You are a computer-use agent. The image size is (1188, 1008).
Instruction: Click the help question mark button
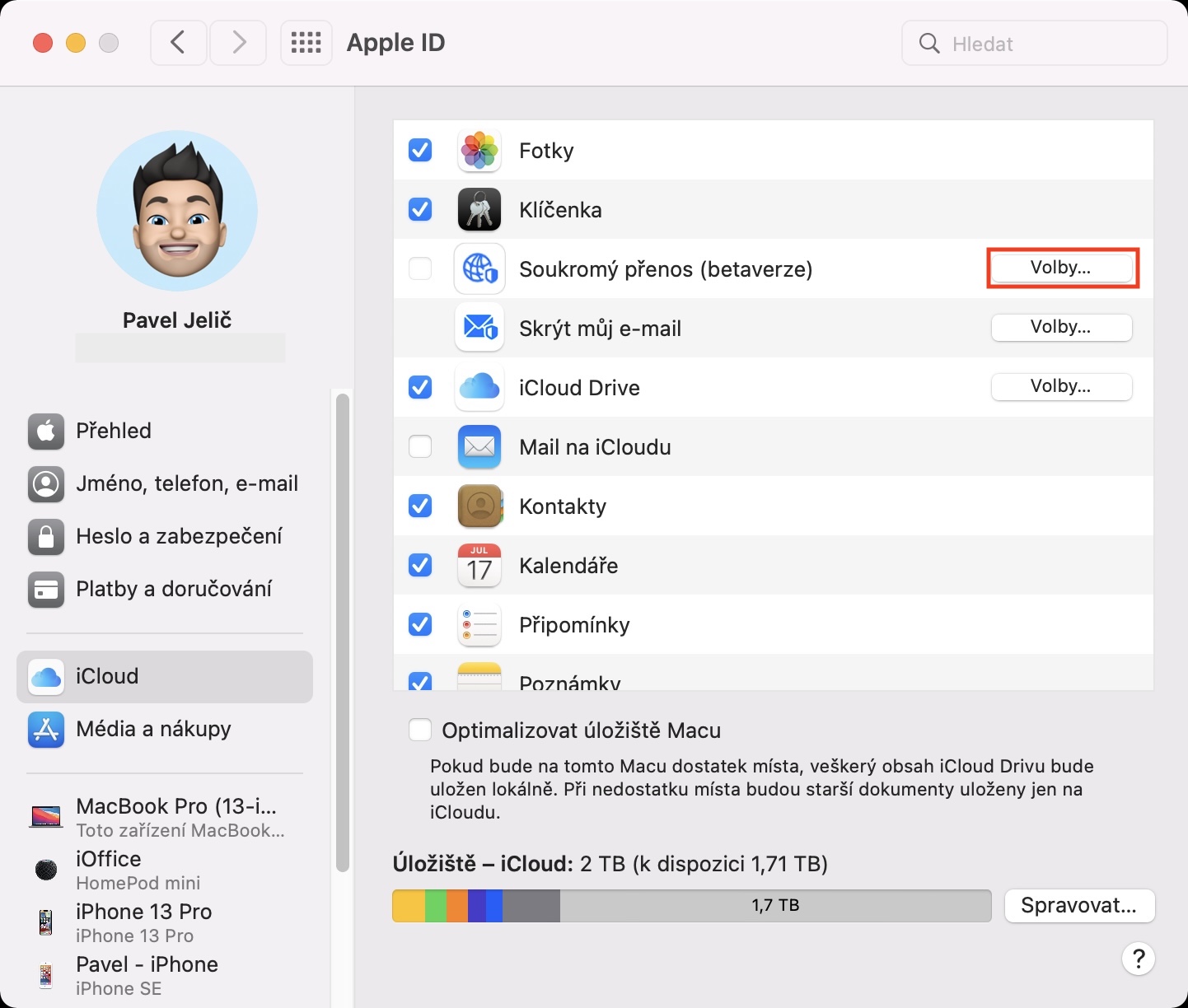click(x=1138, y=959)
